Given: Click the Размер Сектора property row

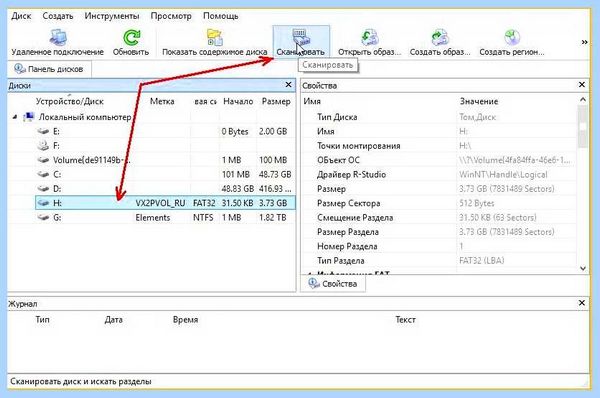Looking at the screenshot, I should [x=439, y=203].
